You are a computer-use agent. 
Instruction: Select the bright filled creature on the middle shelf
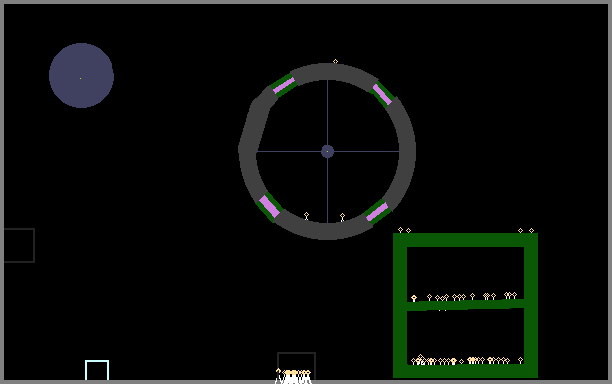coord(414,299)
